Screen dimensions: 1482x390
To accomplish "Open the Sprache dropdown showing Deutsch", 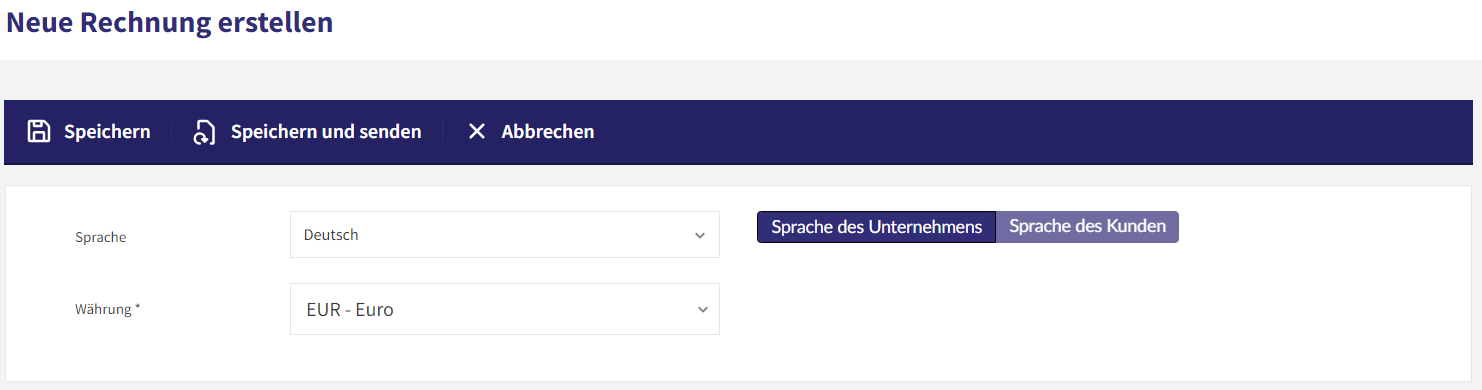I will 505,235.
